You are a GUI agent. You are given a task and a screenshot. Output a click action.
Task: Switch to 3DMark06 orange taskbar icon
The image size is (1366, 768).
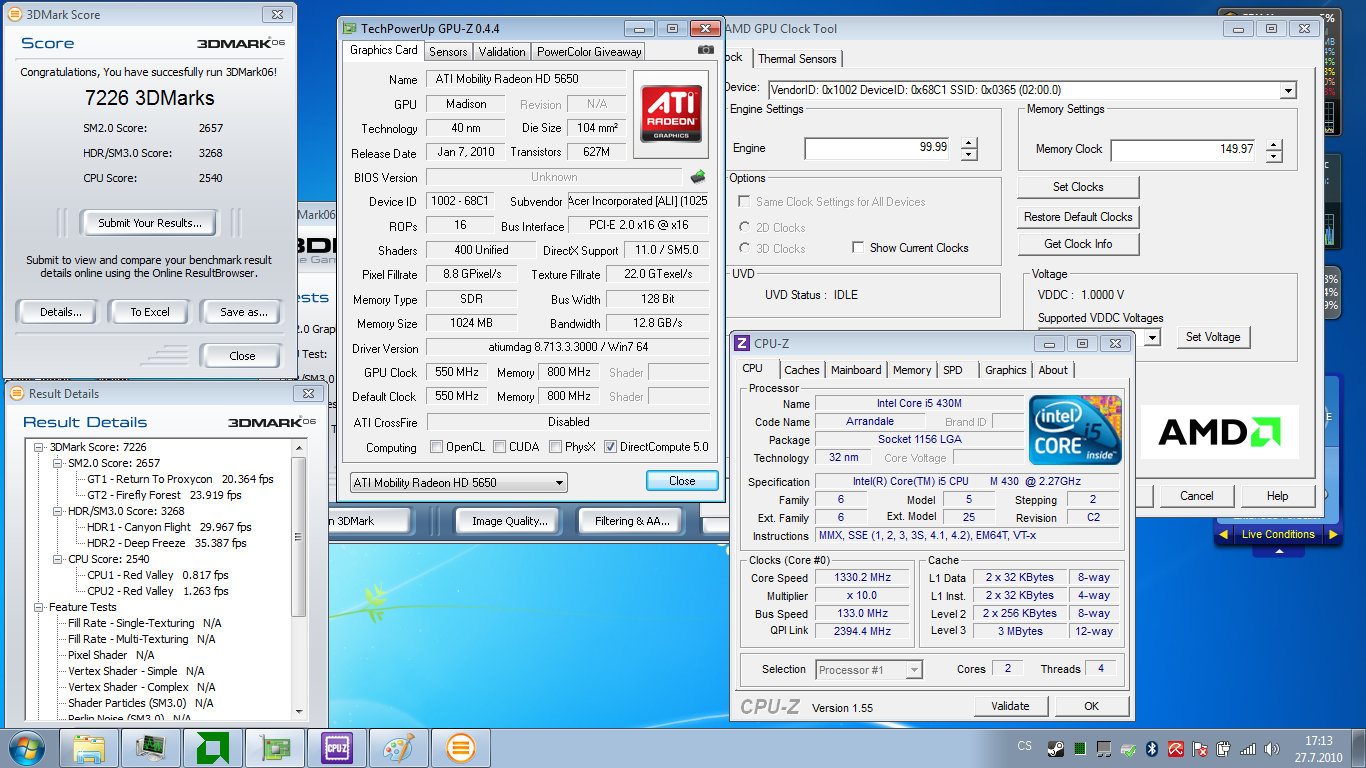[461, 747]
